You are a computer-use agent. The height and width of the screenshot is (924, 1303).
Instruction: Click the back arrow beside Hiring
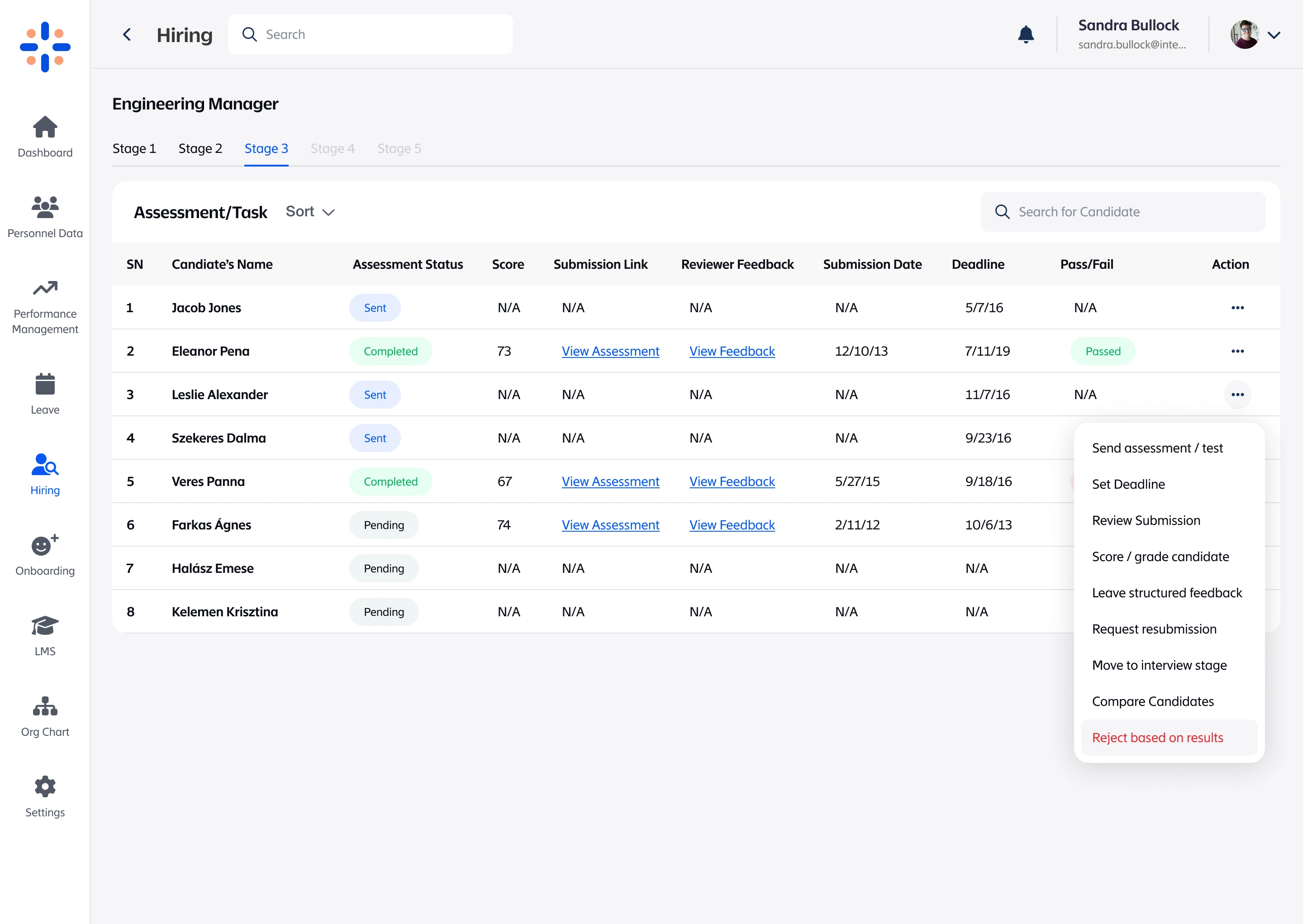(127, 35)
